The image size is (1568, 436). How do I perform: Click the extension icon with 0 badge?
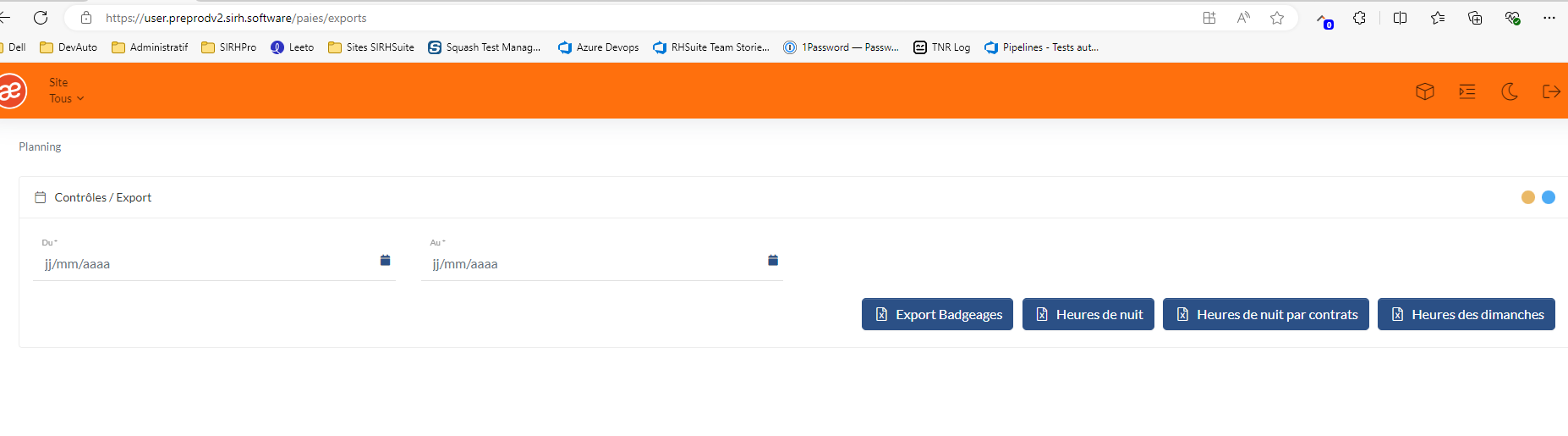click(1324, 19)
